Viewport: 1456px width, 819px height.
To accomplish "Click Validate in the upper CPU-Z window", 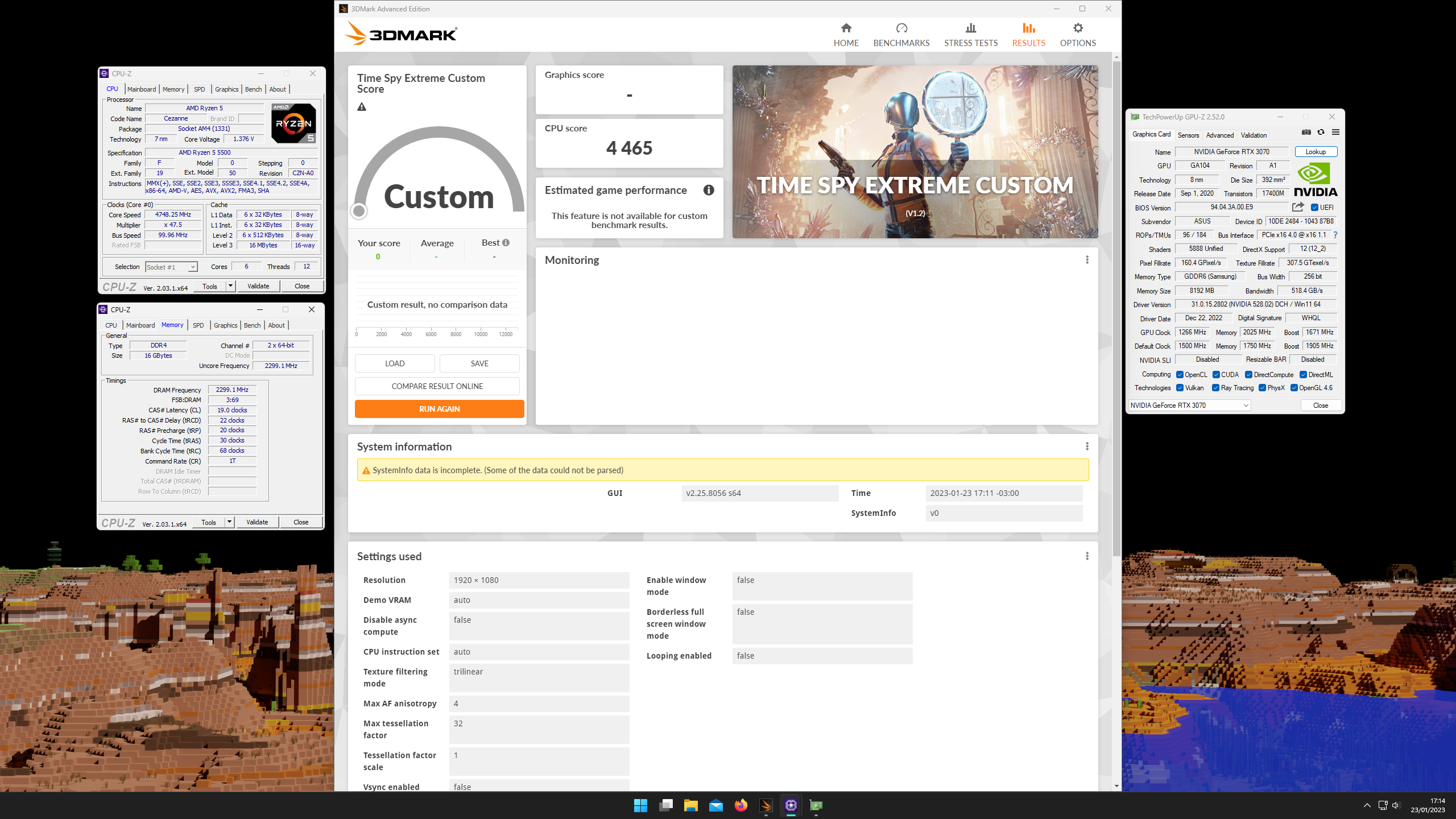I will 258,286.
